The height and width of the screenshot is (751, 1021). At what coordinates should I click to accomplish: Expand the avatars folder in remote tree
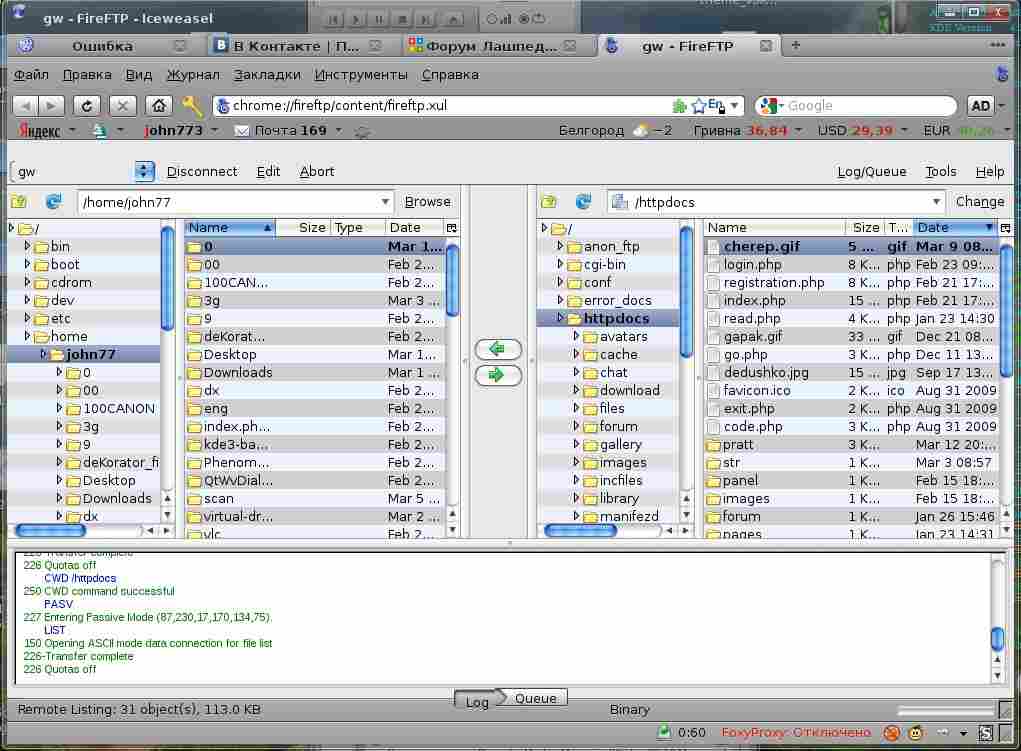[x=576, y=336]
